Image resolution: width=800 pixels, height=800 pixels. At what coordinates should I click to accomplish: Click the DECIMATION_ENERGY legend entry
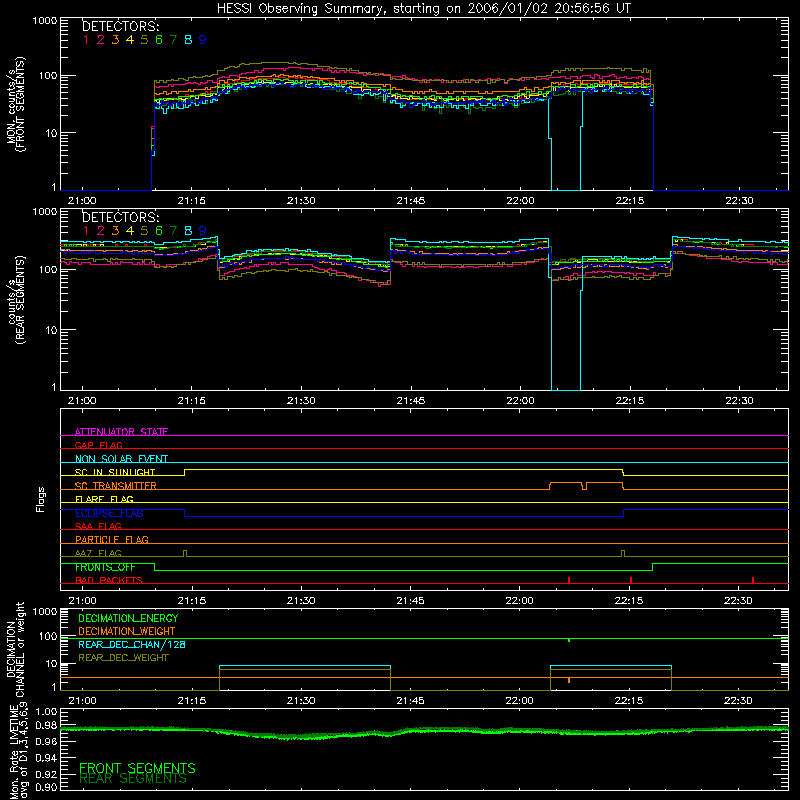pos(128,618)
